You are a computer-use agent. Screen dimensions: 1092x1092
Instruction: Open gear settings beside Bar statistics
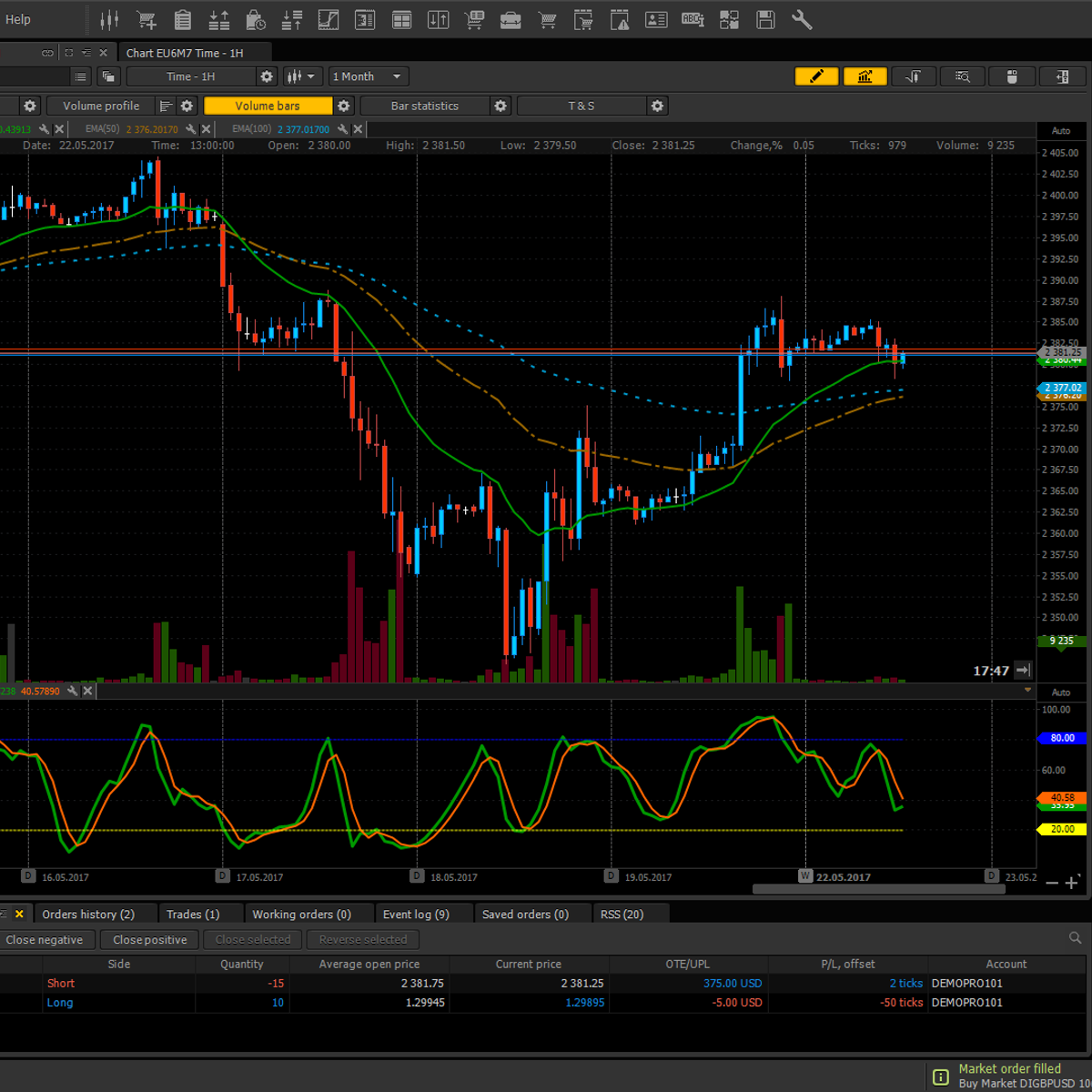pos(500,106)
